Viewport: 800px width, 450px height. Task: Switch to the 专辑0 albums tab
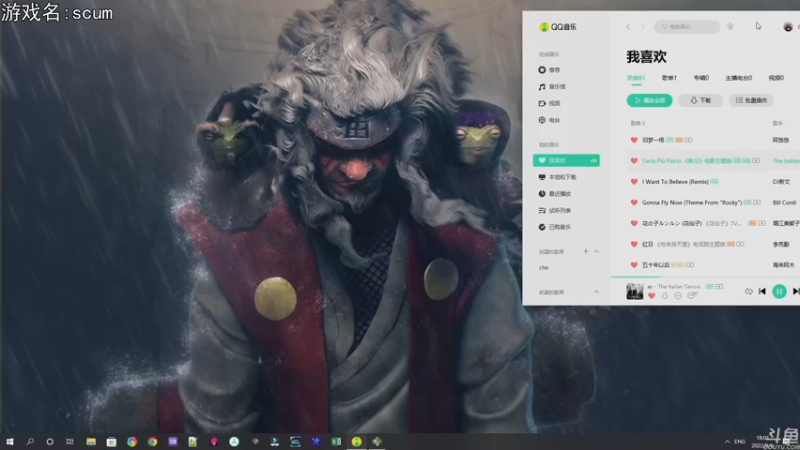701,78
